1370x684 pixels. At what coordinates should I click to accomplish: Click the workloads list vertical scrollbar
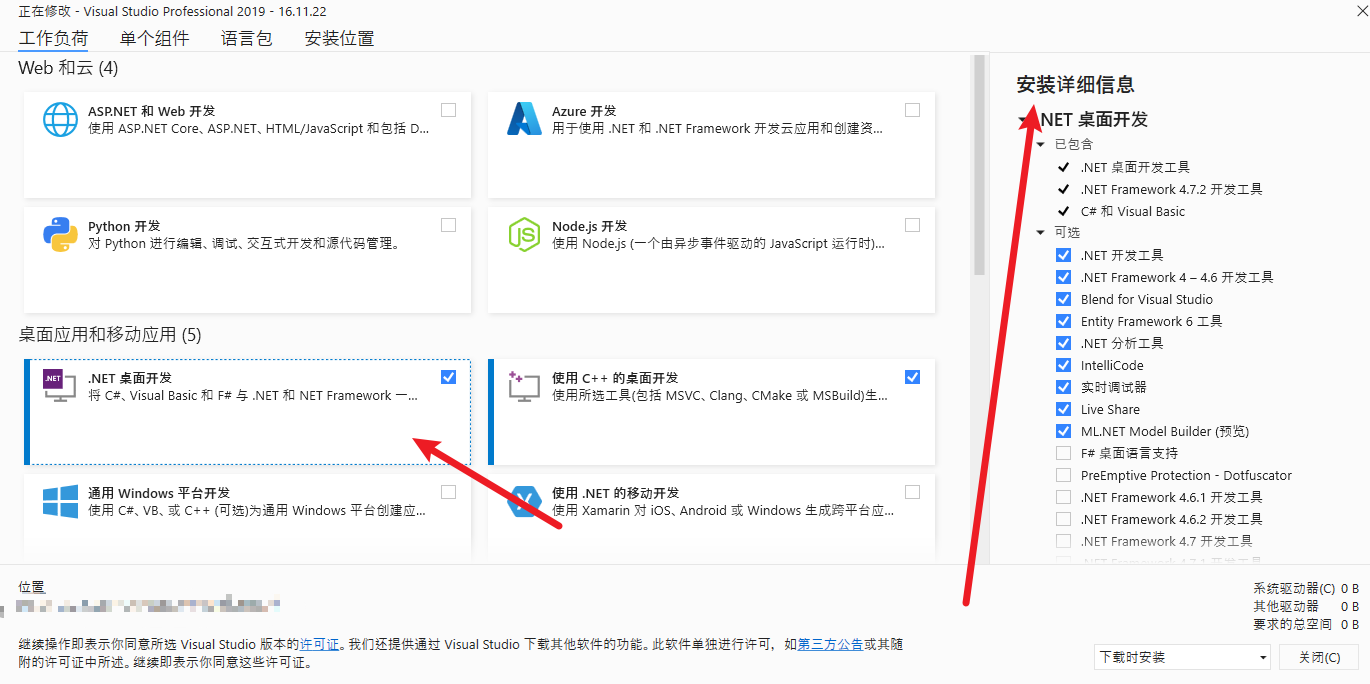[x=979, y=165]
